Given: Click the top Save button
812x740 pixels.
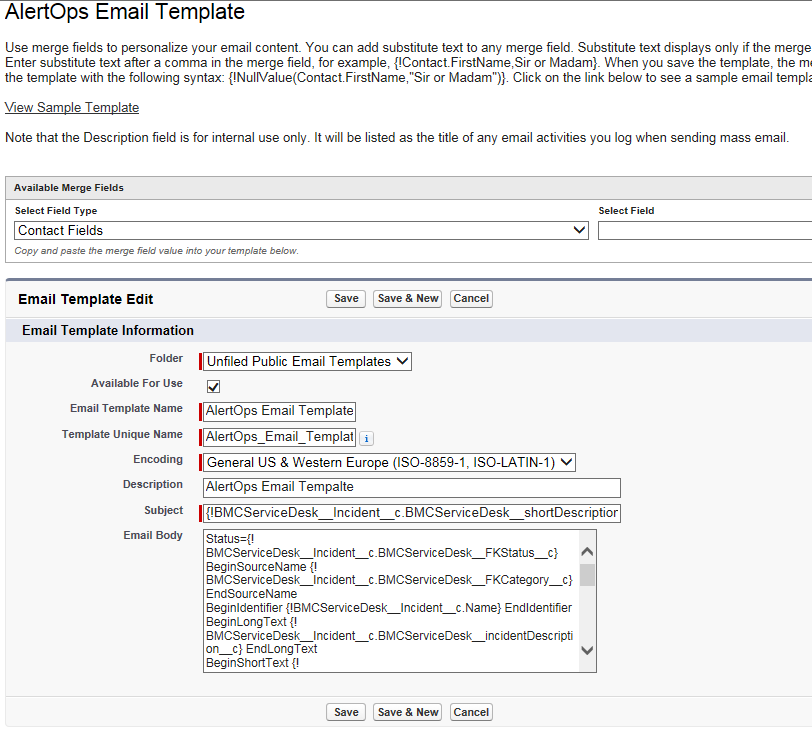Looking at the screenshot, I should (345, 298).
